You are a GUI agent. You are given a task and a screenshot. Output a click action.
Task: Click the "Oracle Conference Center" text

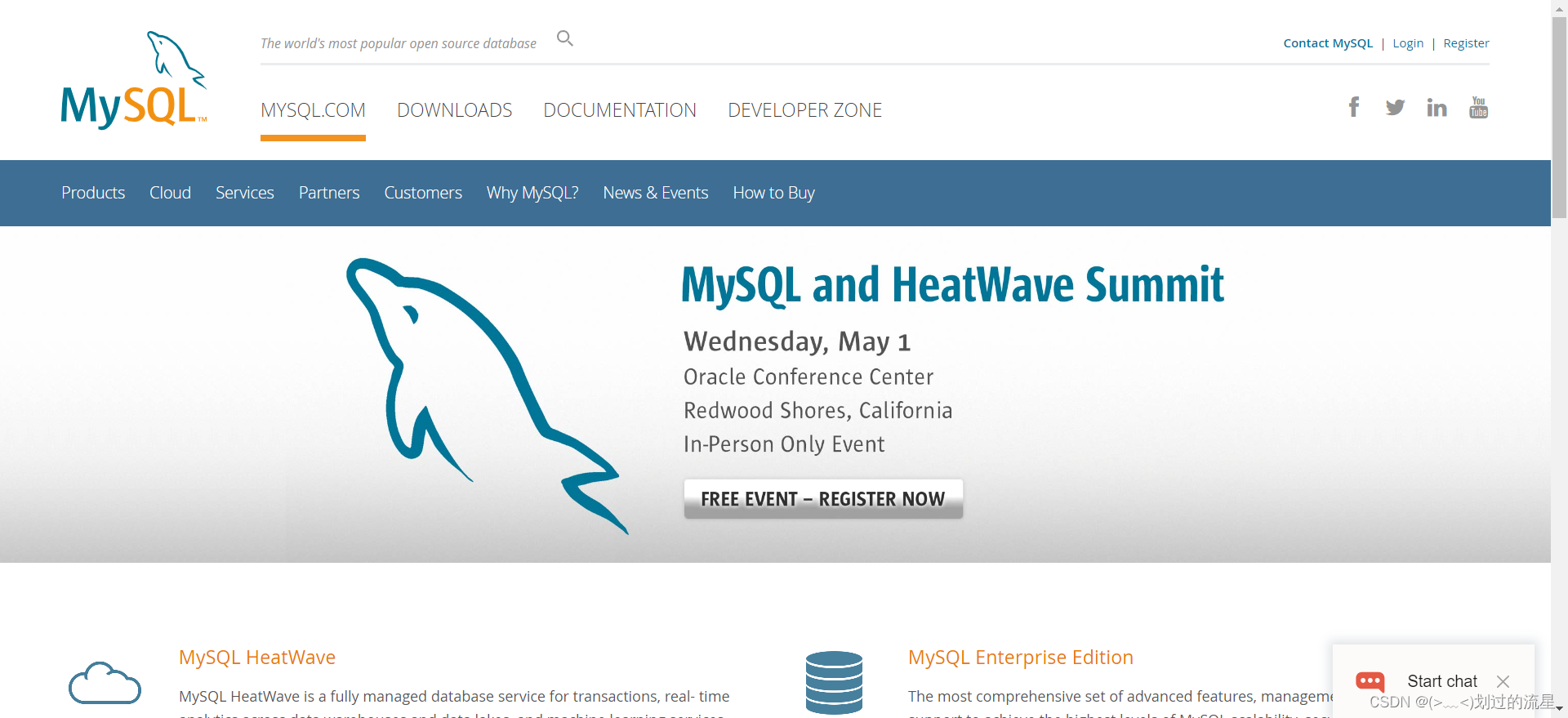point(808,377)
